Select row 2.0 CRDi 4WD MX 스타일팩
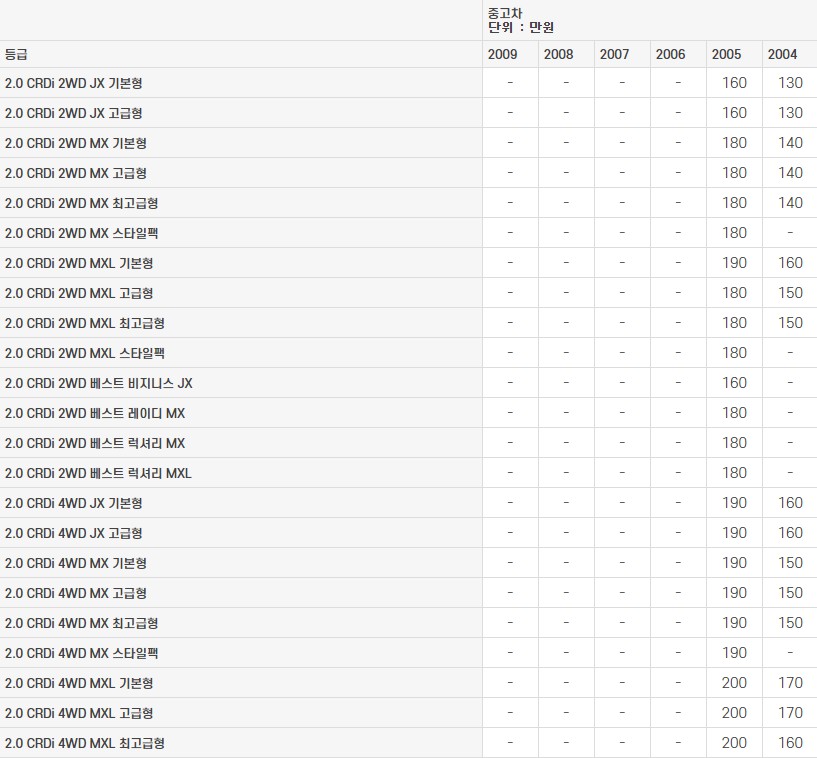 tap(408, 653)
